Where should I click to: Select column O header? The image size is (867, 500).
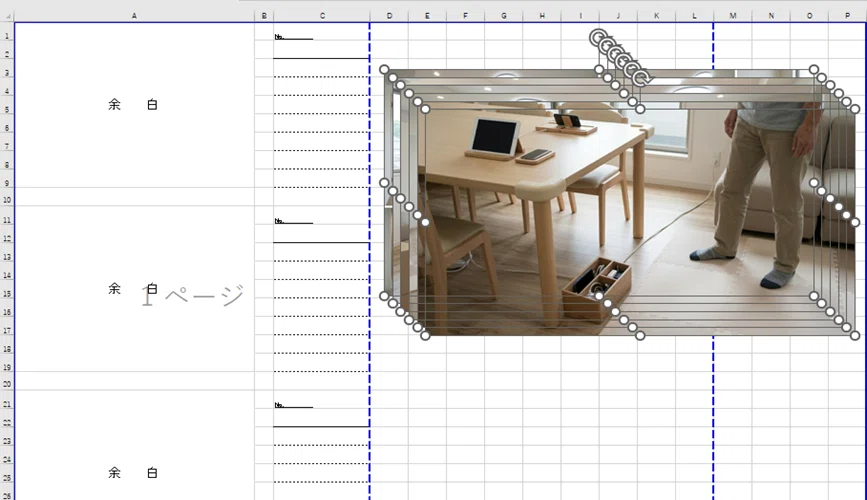809,16
